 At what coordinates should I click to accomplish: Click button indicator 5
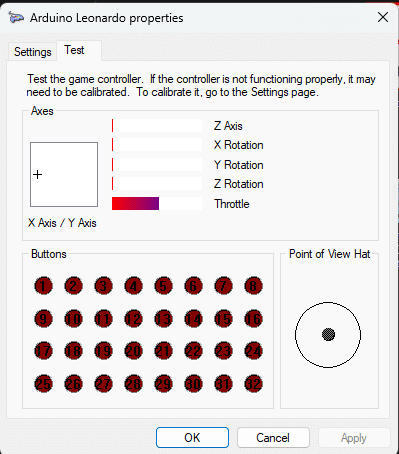[x=163, y=286]
